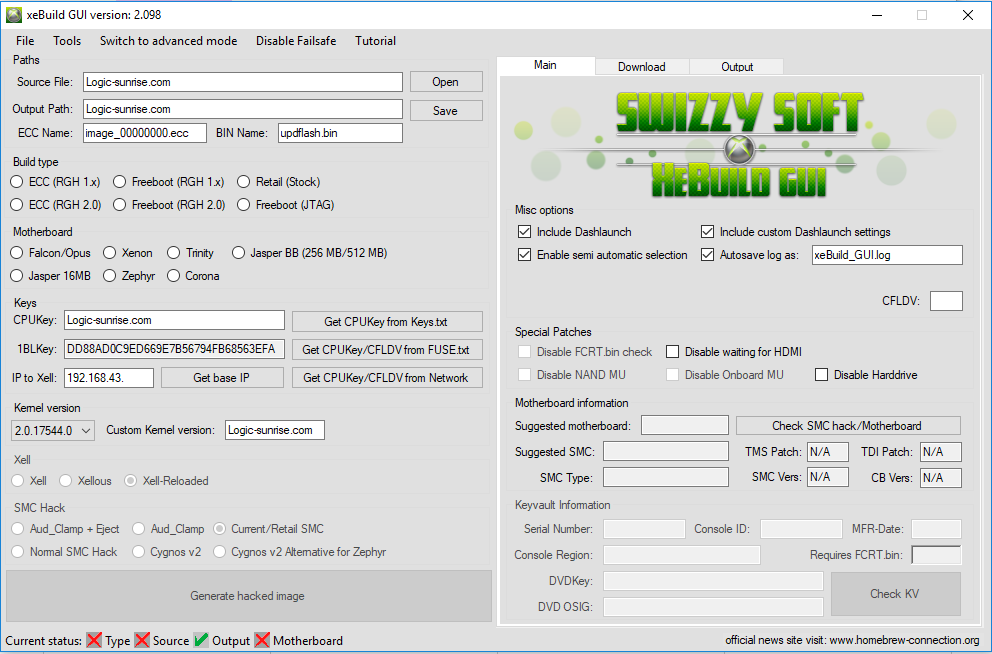
Task: Click the red X Type status icon
Action: (x=94, y=640)
